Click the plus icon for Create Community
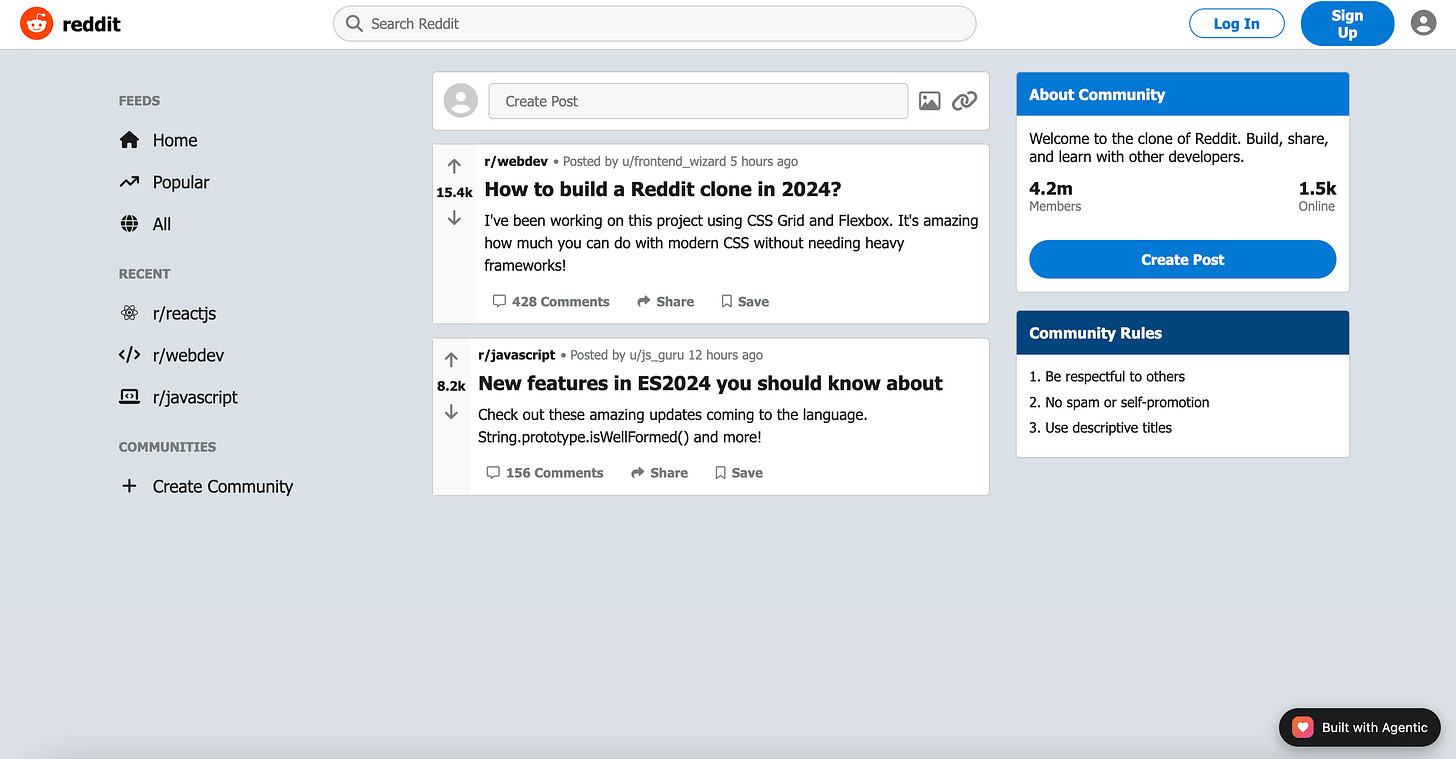This screenshot has height=759, width=1456. tap(129, 486)
